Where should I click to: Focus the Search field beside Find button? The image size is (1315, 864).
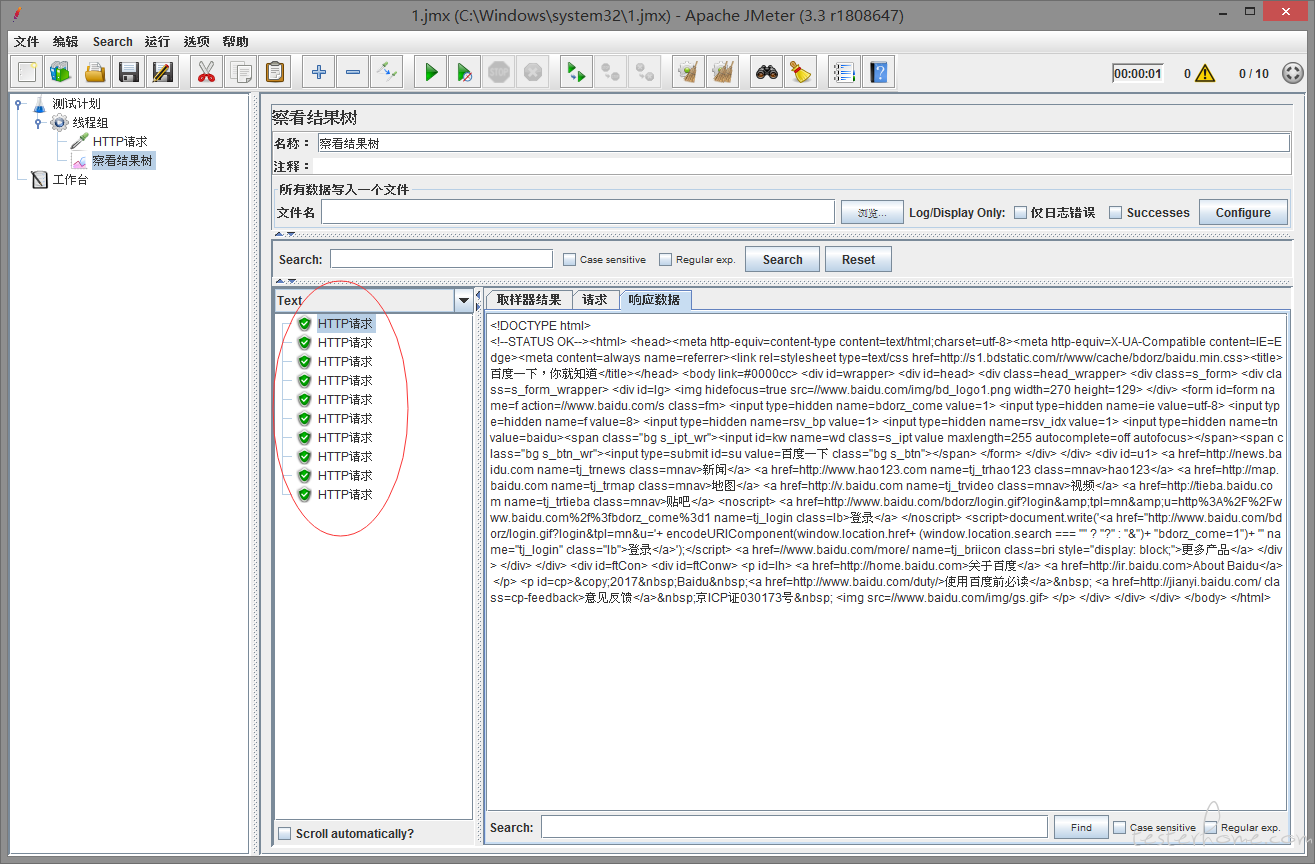tap(794, 827)
